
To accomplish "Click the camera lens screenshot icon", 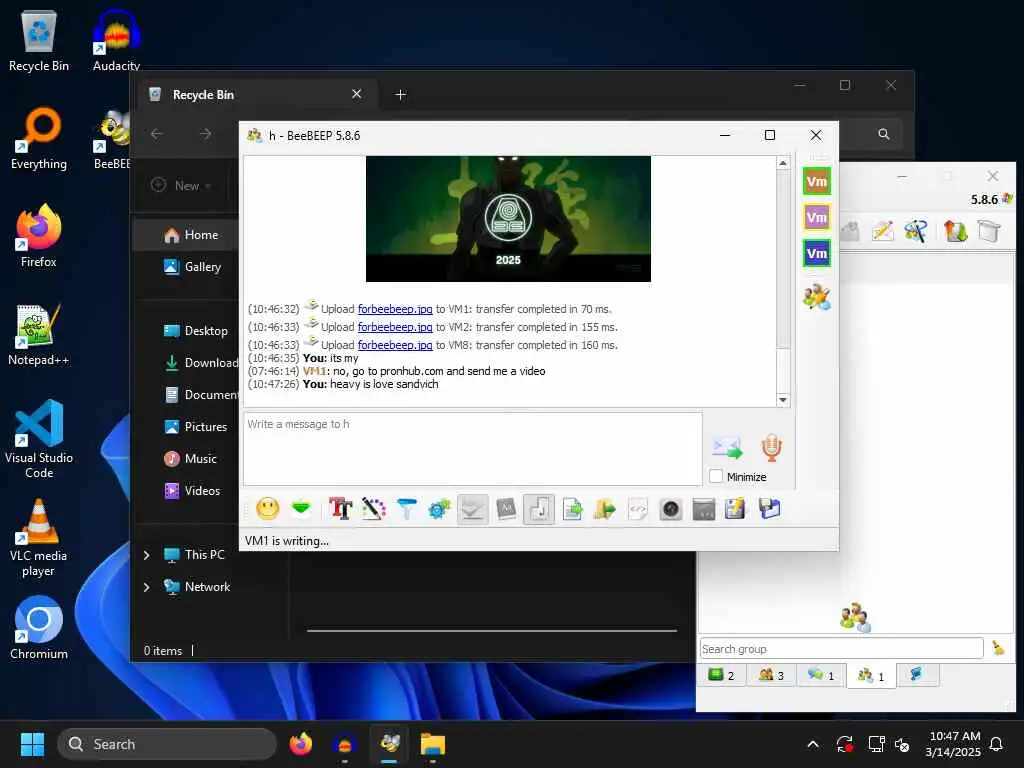I will pyautogui.click(x=671, y=509).
